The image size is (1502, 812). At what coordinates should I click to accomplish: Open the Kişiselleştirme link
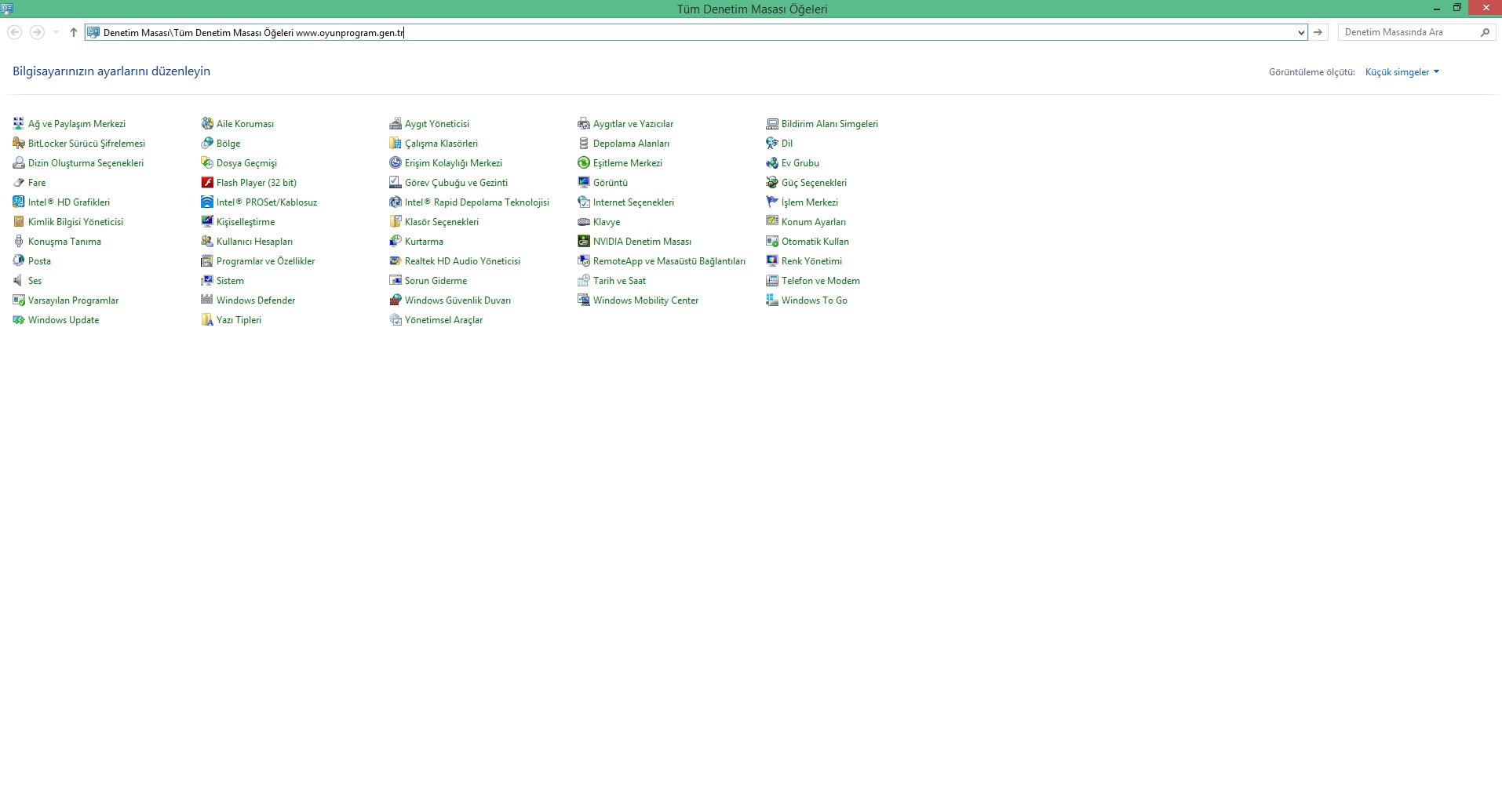(246, 222)
